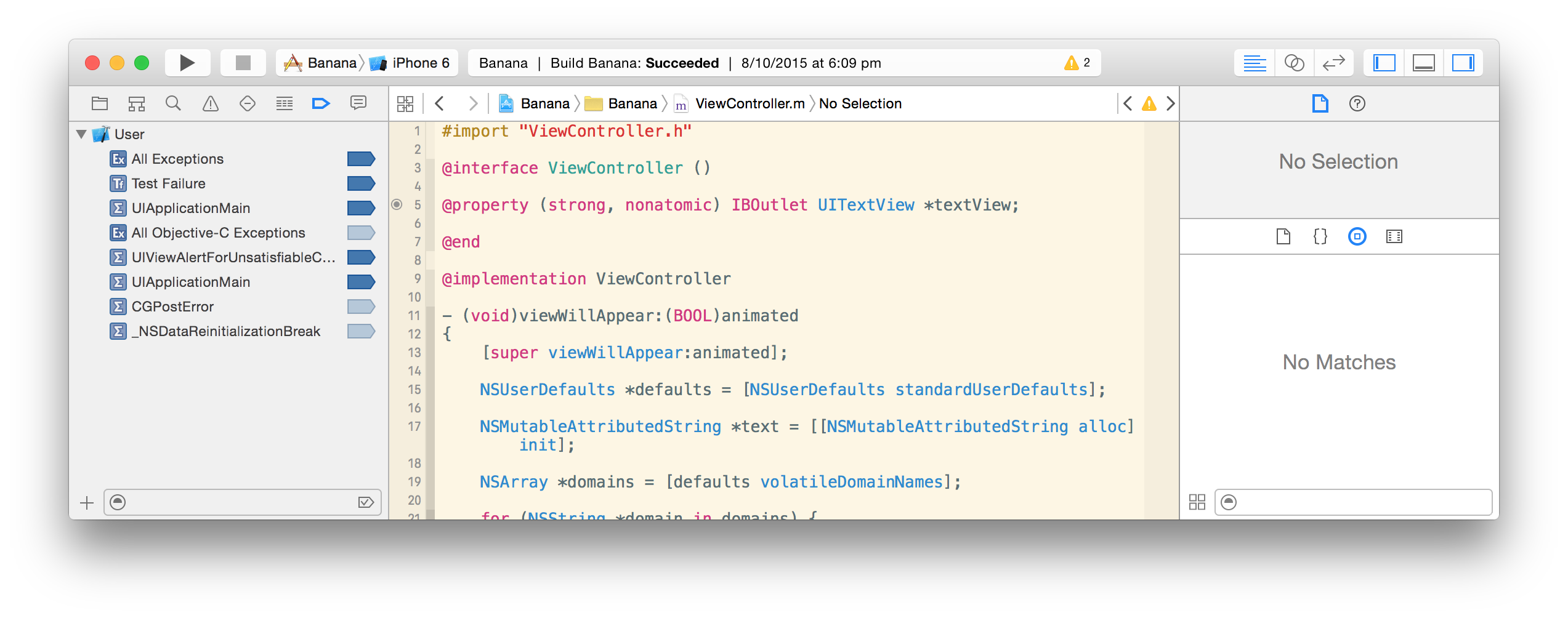
Task: Show the Quick Help inspector
Action: point(1357,103)
